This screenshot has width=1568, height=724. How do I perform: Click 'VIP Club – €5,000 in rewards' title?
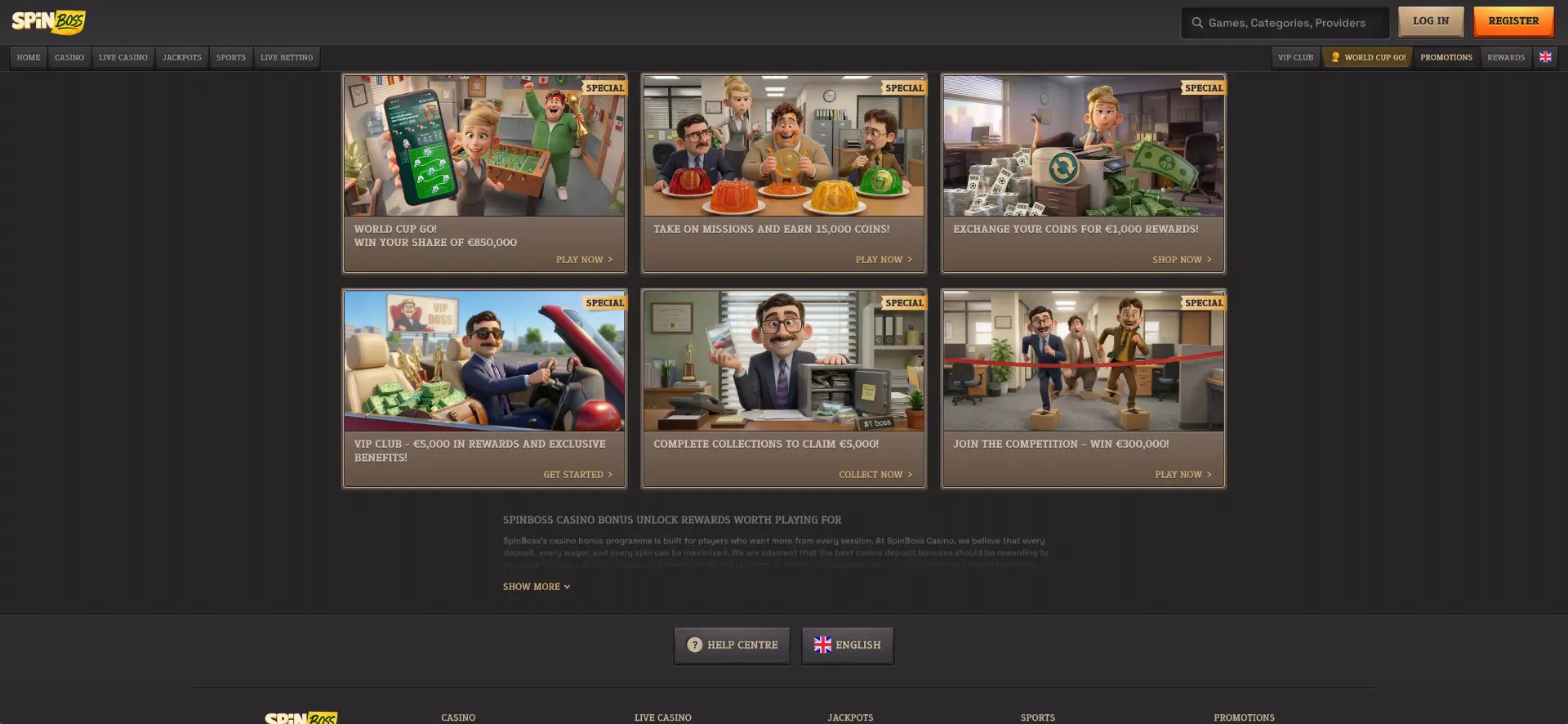point(480,451)
